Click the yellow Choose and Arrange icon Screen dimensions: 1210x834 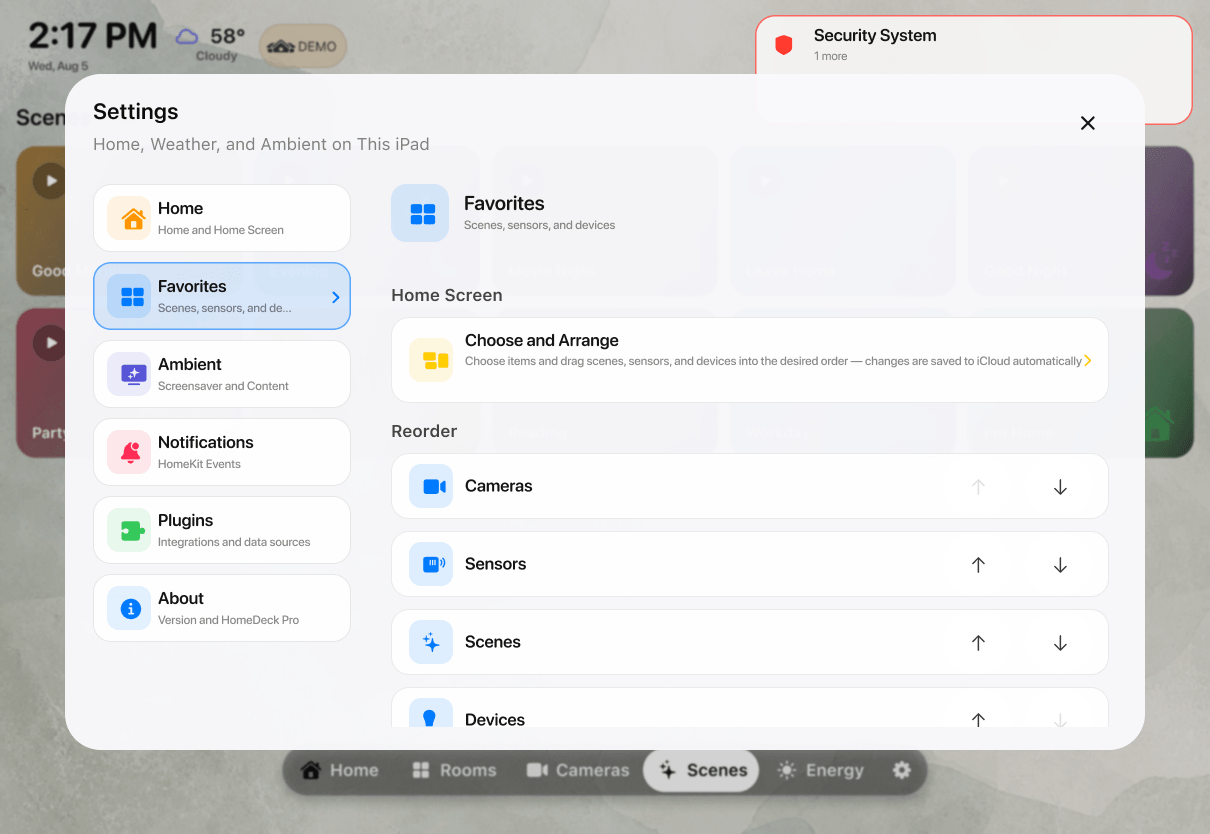tap(431, 360)
